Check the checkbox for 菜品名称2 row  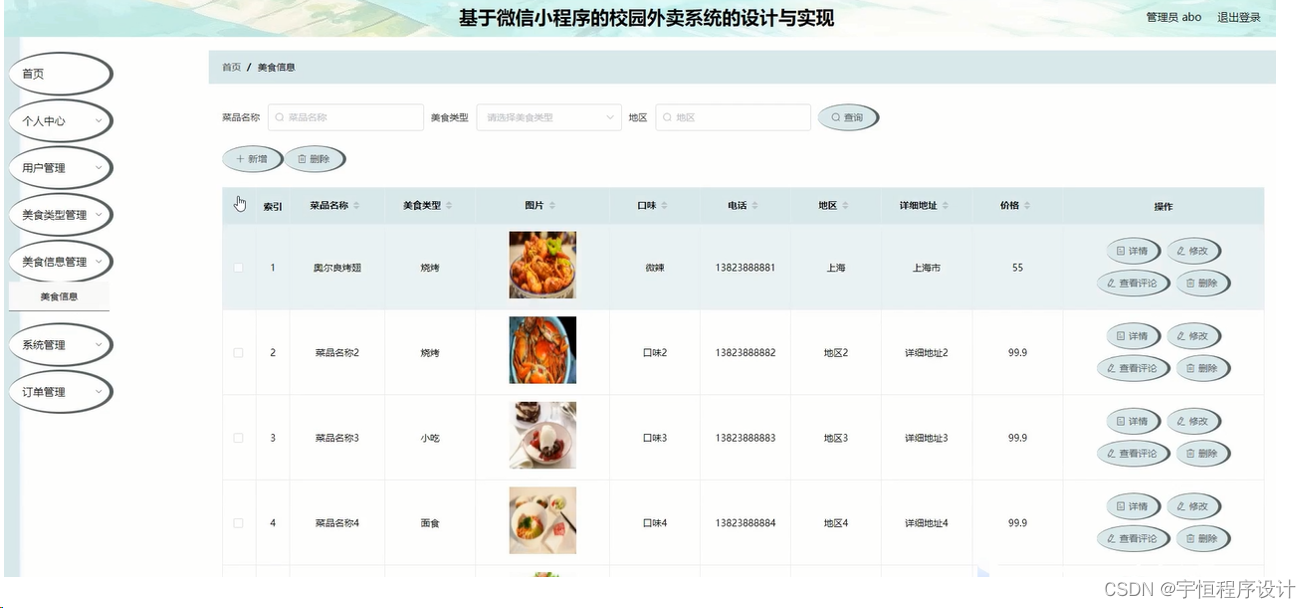point(238,352)
